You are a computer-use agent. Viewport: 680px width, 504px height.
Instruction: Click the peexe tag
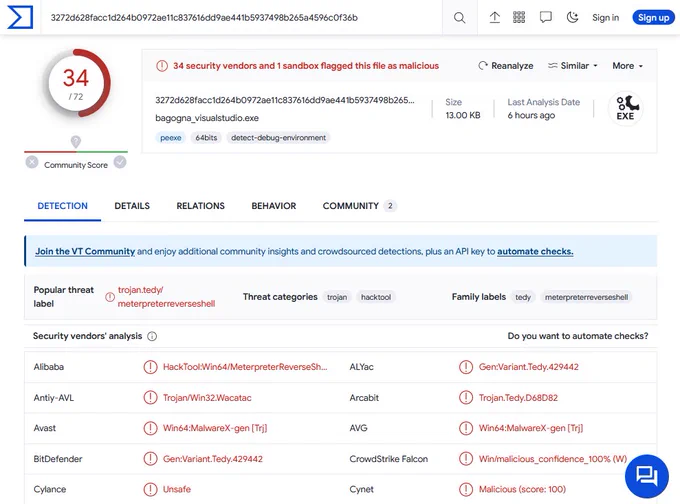click(170, 138)
